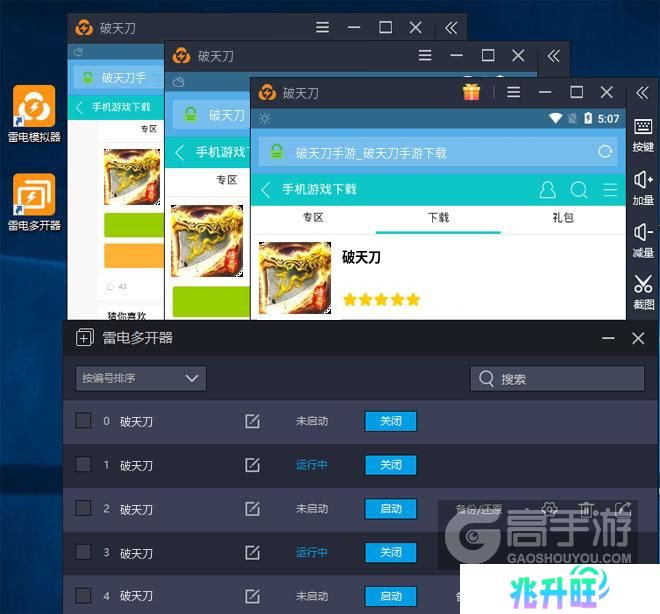This screenshot has height=614, width=660.
Task: Click 关闭 button for instance 1
Action: 391,465
